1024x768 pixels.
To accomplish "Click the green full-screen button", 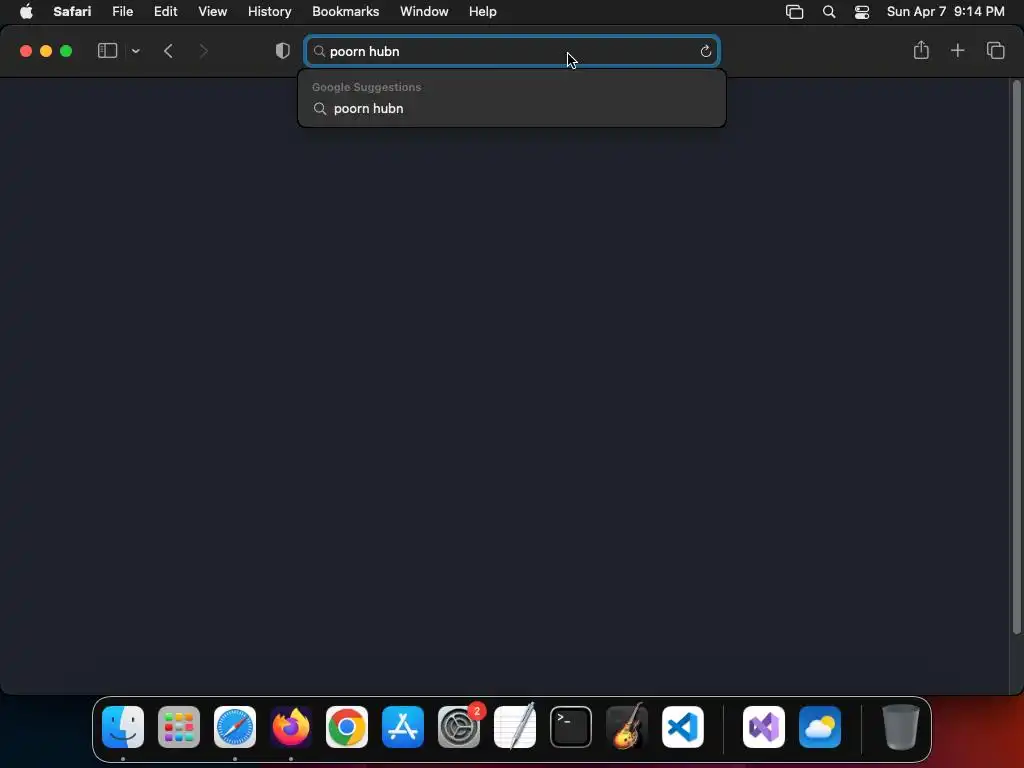I will pyautogui.click(x=66, y=51).
